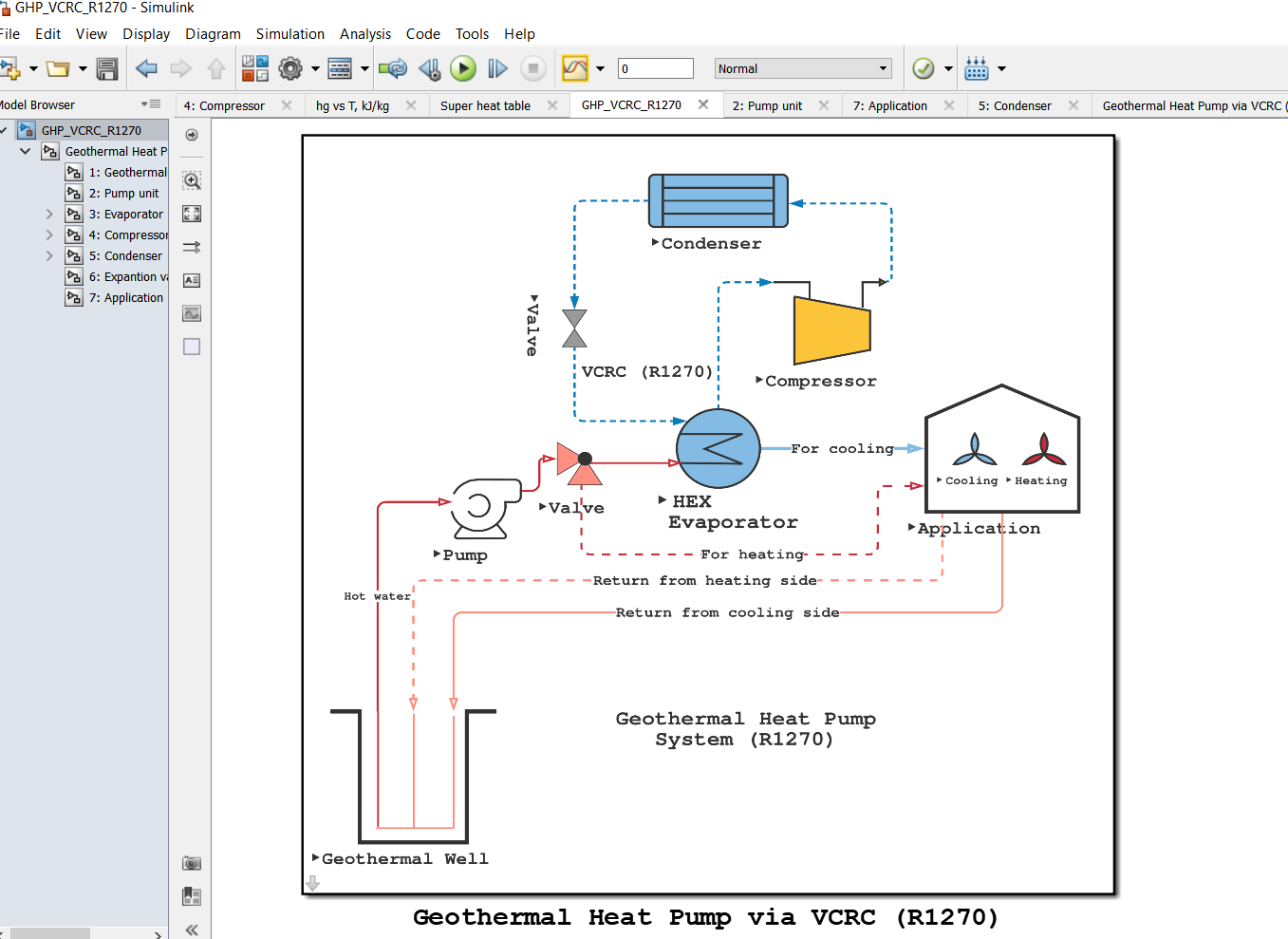1288x939 pixels.
Task: Expand the 3: Evaporator tree node
Action: point(49,214)
